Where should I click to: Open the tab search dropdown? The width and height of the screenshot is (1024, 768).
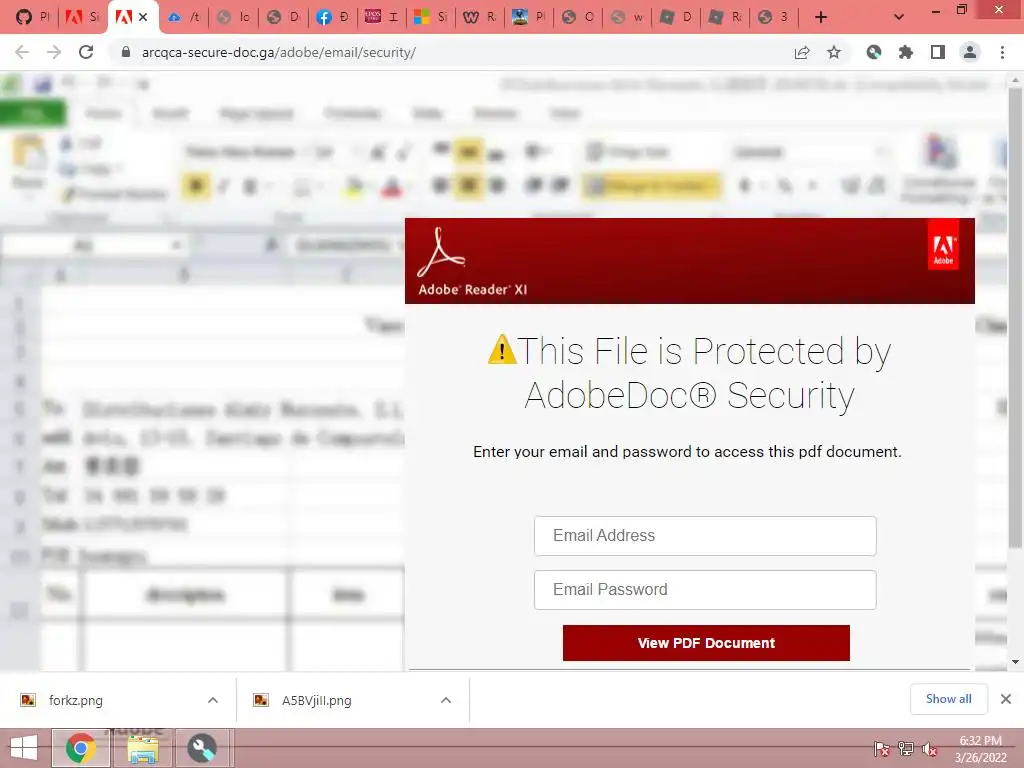click(x=899, y=17)
